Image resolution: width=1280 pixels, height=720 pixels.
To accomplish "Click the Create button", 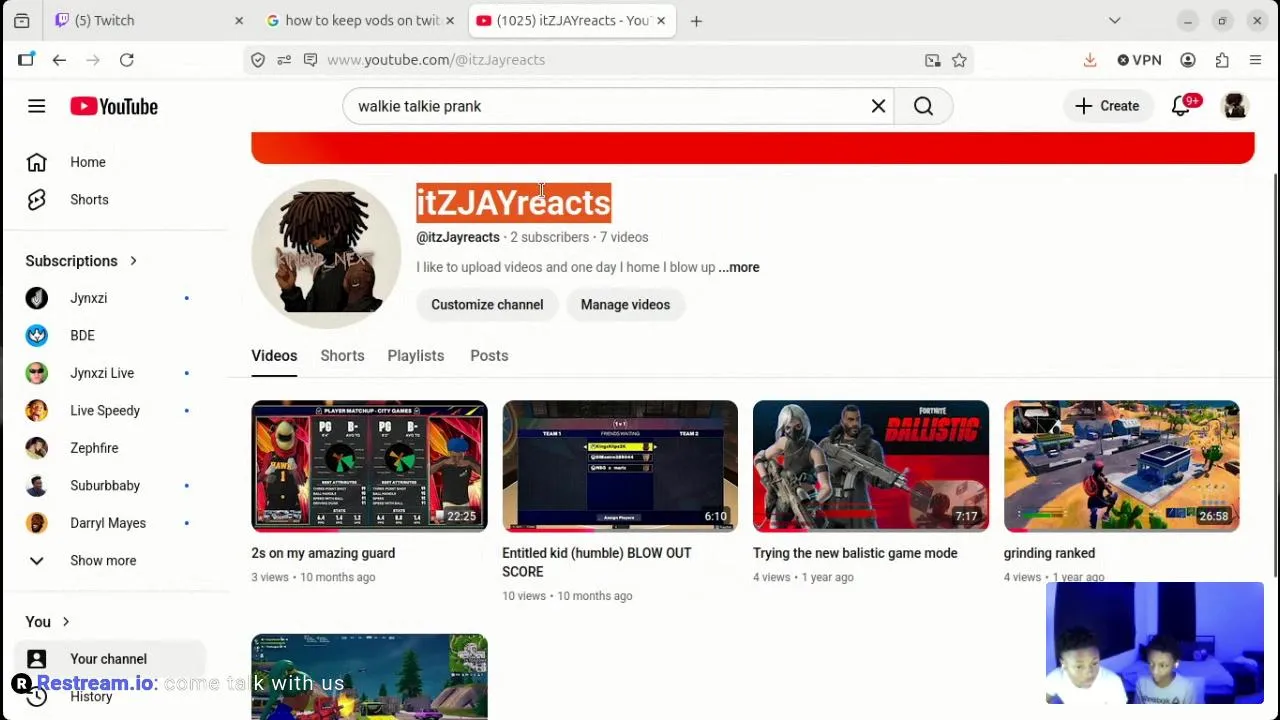I will click(1107, 106).
